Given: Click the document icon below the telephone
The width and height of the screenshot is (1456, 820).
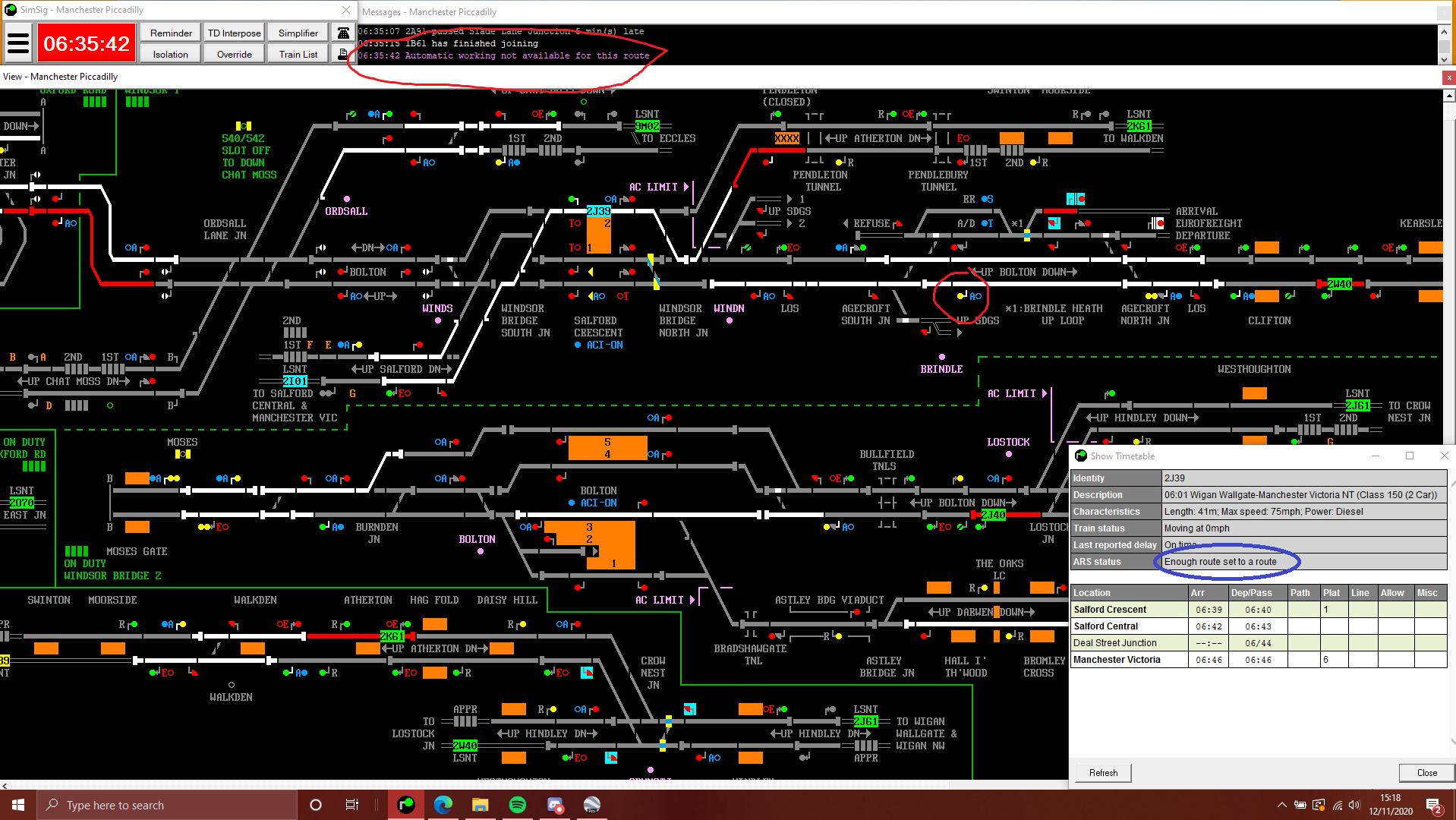Looking at the screenshot, I should [343, 54].
